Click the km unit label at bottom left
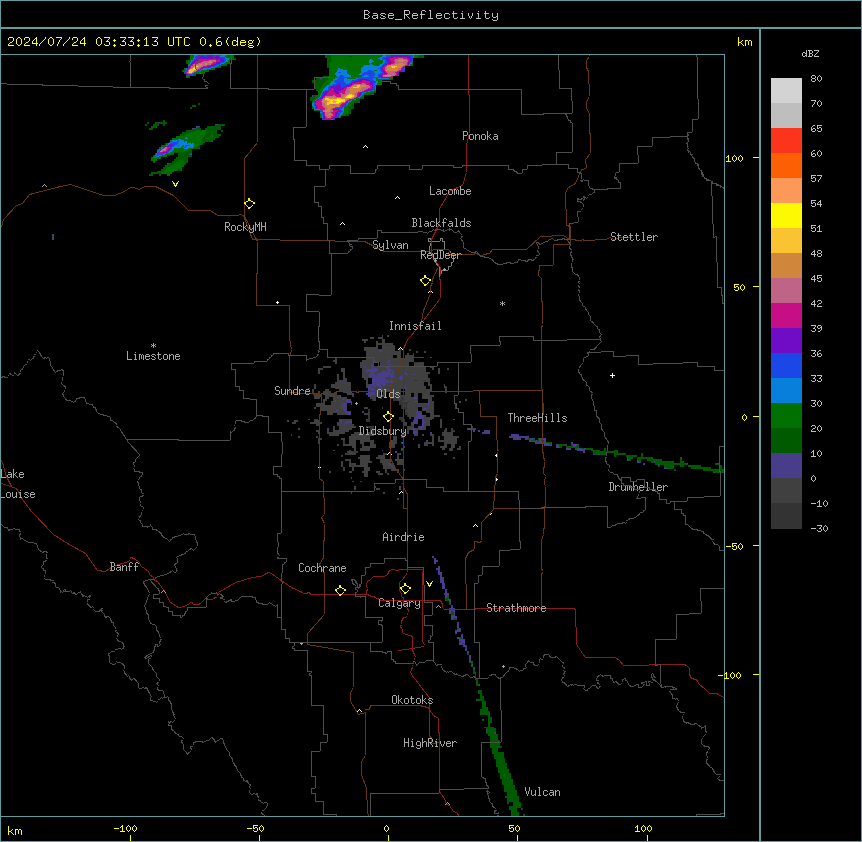 click(15, 830)
